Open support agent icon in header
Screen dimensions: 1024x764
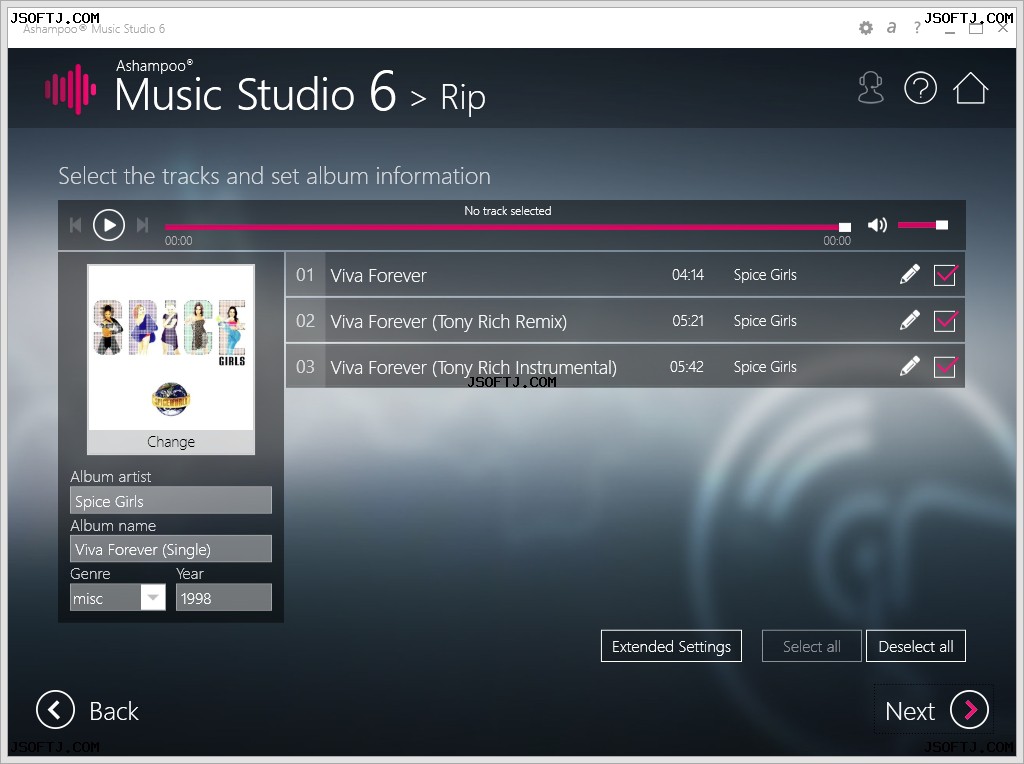tap(871, 88)
